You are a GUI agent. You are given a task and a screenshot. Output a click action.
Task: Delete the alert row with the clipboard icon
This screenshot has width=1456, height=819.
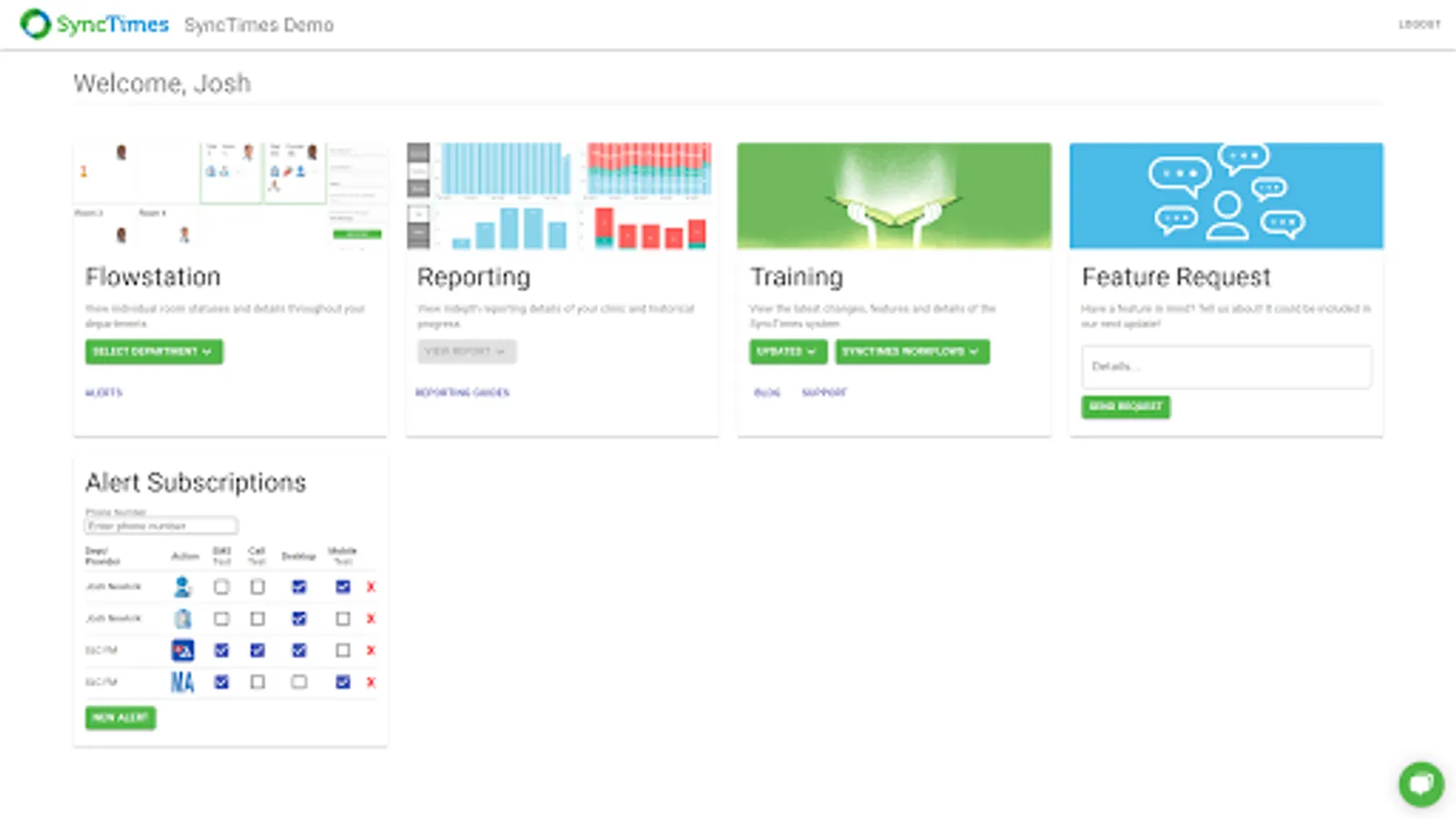point(370,619)
